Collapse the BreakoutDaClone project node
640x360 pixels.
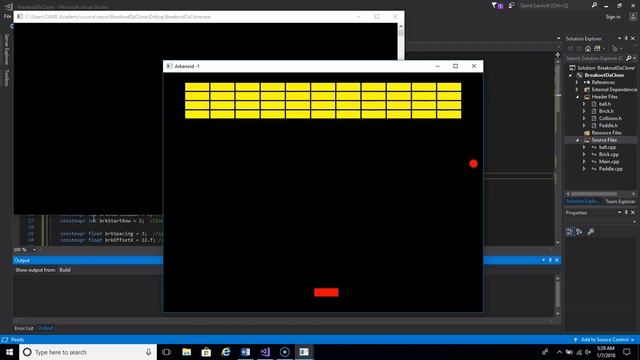point(571,76)
